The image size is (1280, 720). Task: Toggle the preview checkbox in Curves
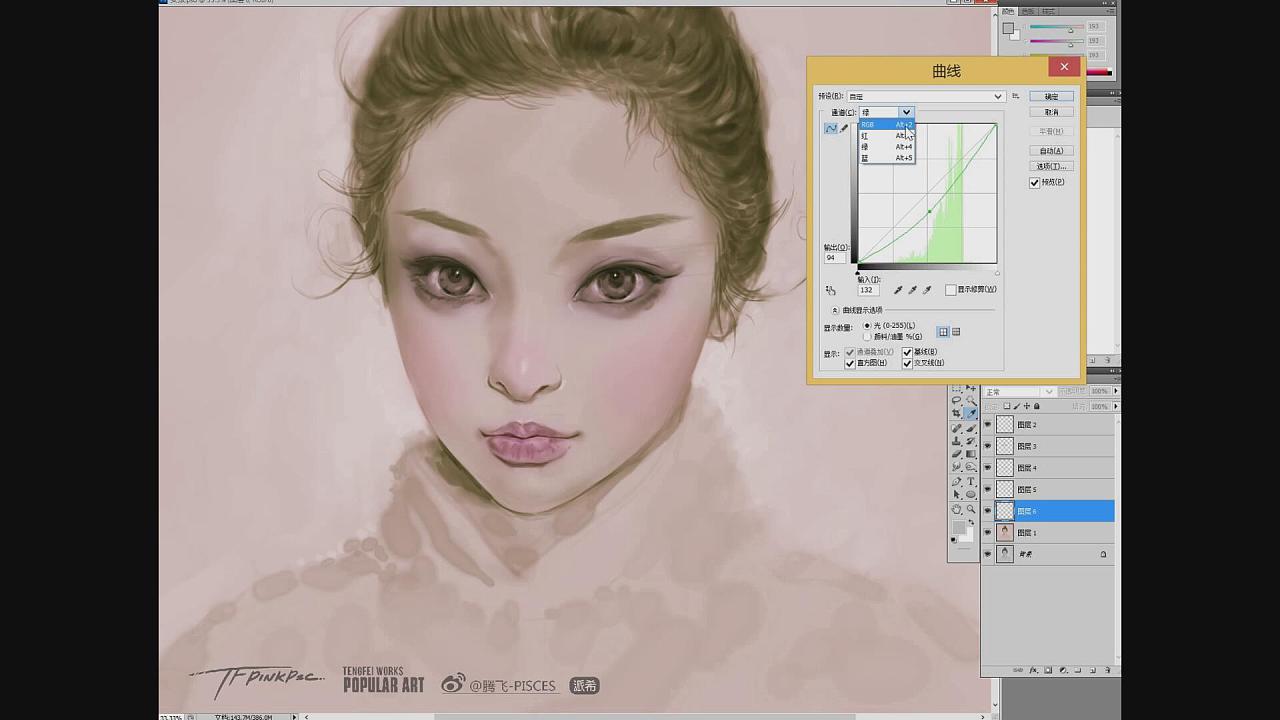click(x=1035, y=182)
